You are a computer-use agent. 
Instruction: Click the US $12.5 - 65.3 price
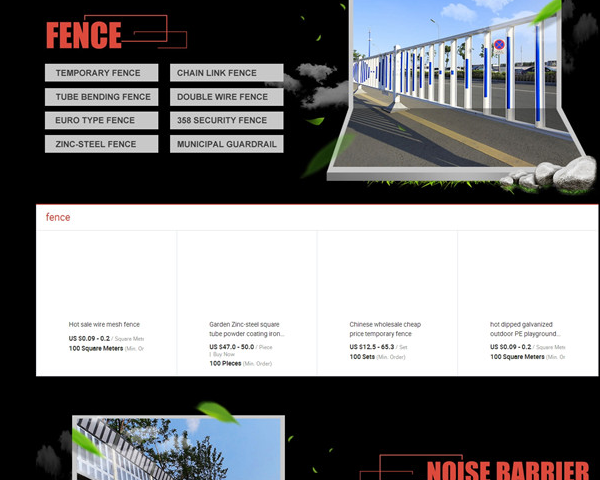tap(372, 346)
